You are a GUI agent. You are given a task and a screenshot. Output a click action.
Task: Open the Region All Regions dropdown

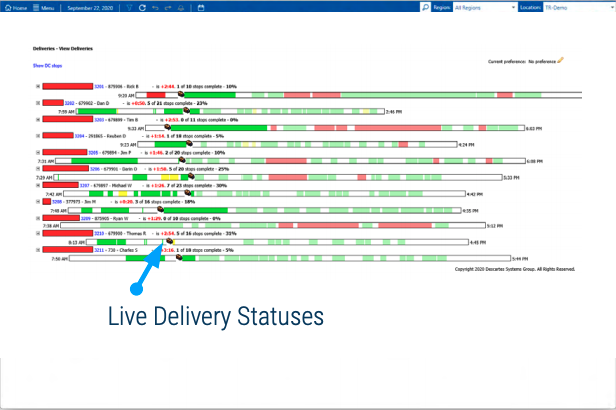[x=485, y=7]
